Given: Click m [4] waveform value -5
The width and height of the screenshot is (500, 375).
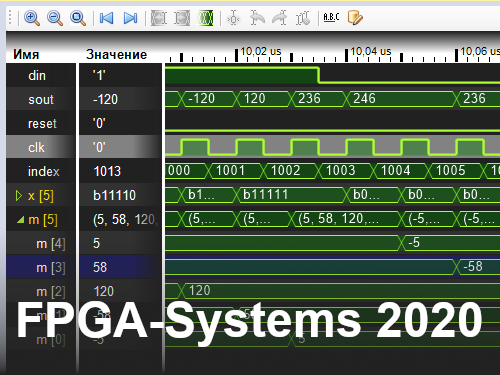Looking at the screenshot, I should coord(414,243).
